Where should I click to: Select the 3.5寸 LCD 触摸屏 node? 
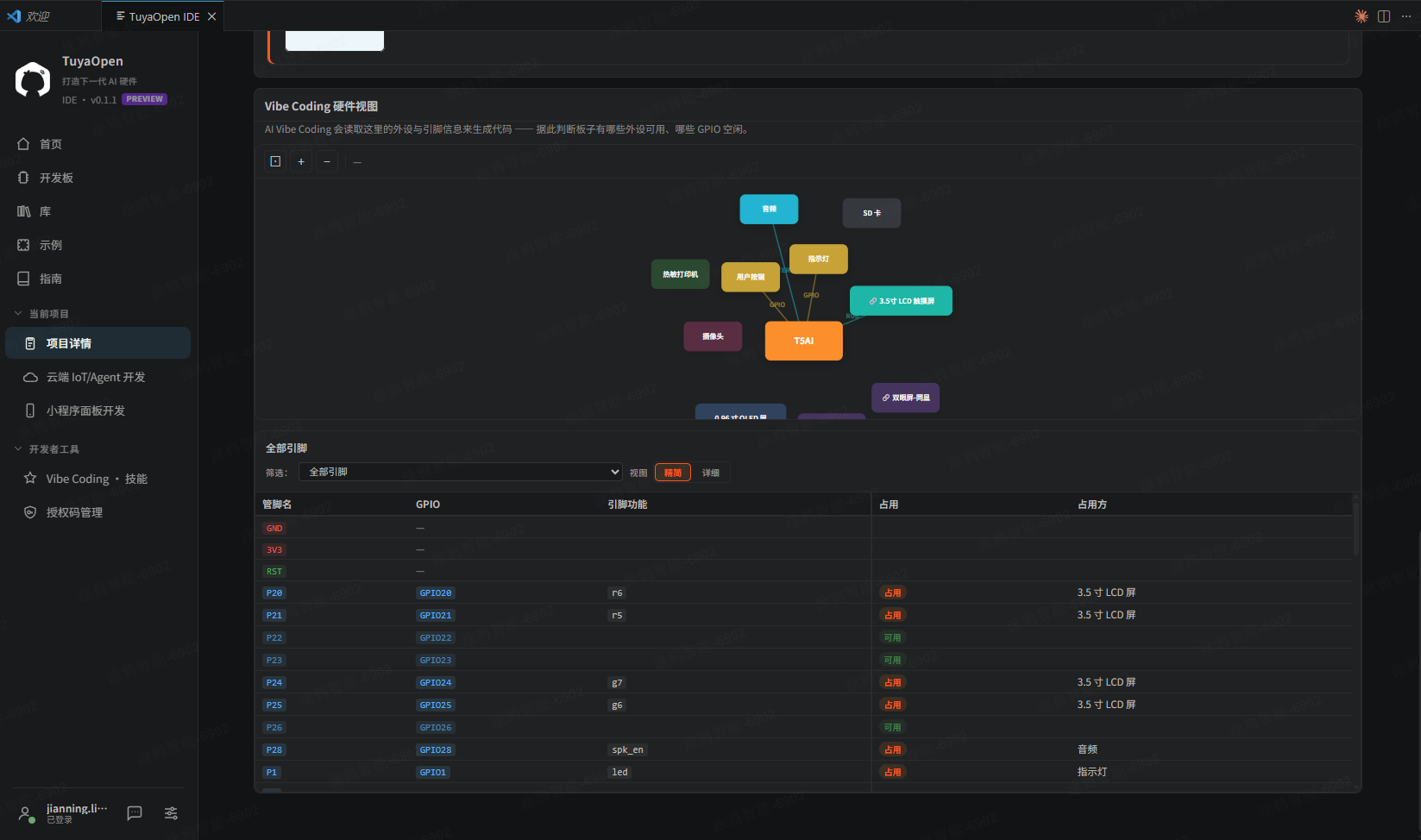(x=901, y=301)
